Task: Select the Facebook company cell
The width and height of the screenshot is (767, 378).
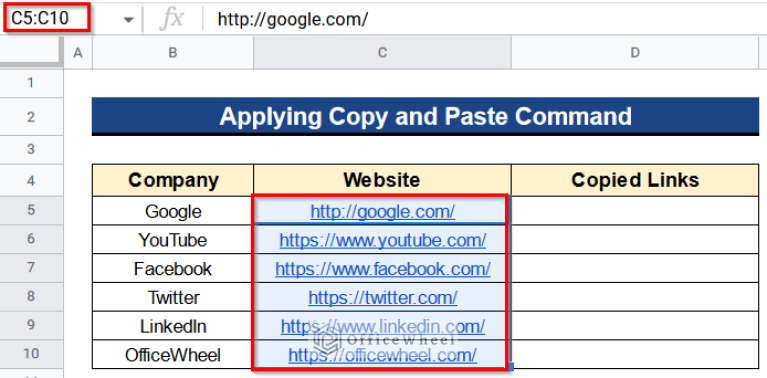Action: (173, 268)
